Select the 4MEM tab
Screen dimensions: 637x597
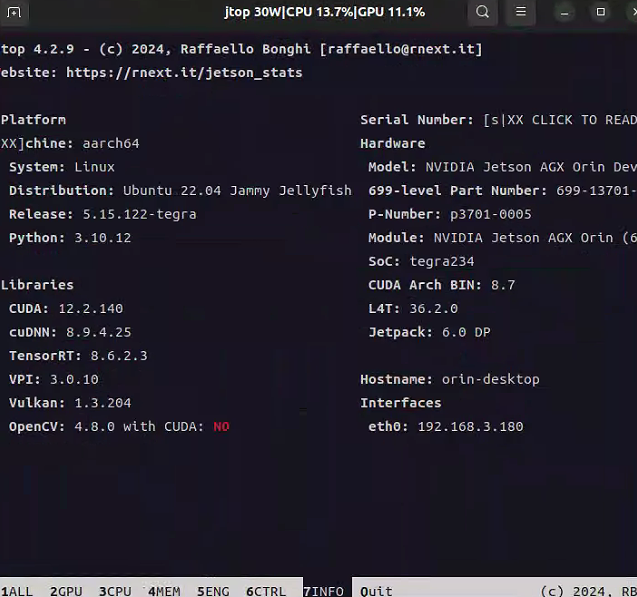[164, 591]
